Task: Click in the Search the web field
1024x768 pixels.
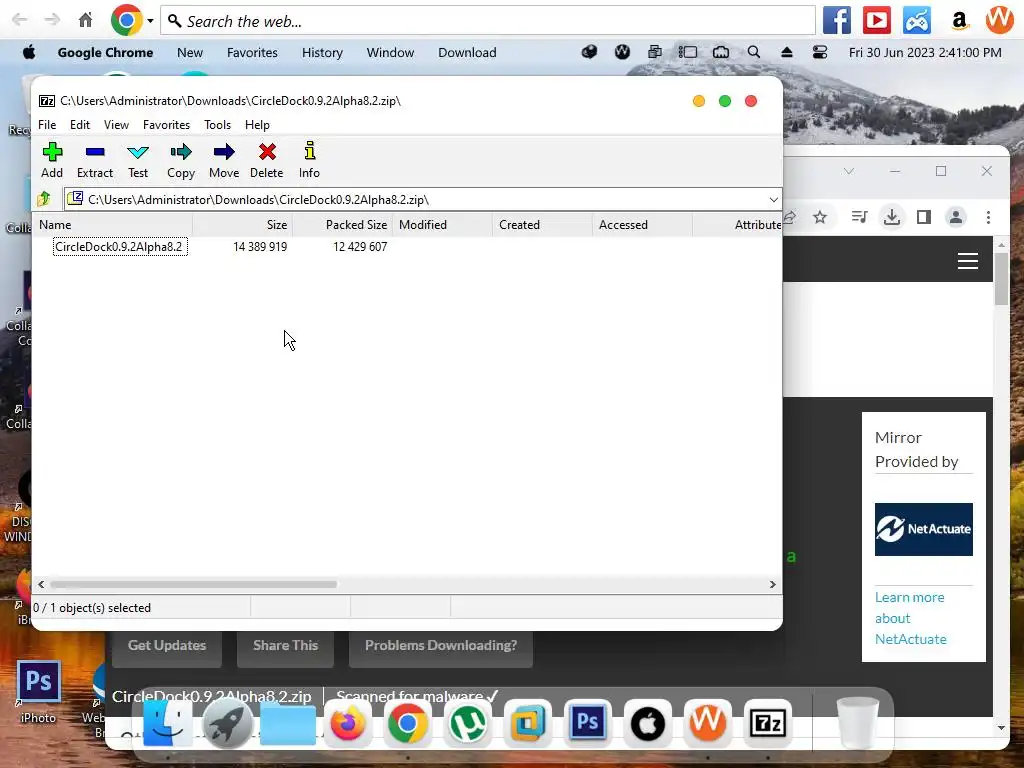Action: tap(488, 21)
